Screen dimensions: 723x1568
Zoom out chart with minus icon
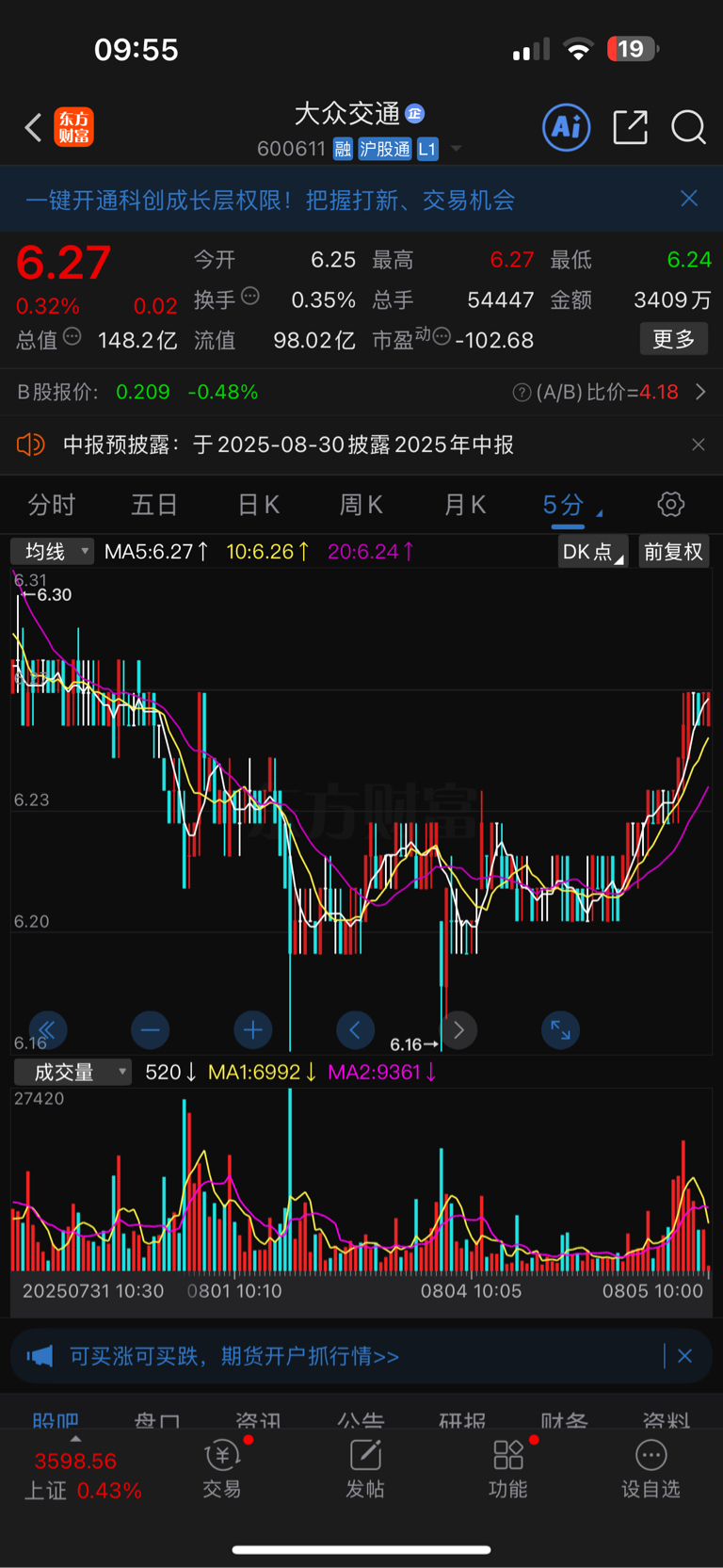point(150,1029)
